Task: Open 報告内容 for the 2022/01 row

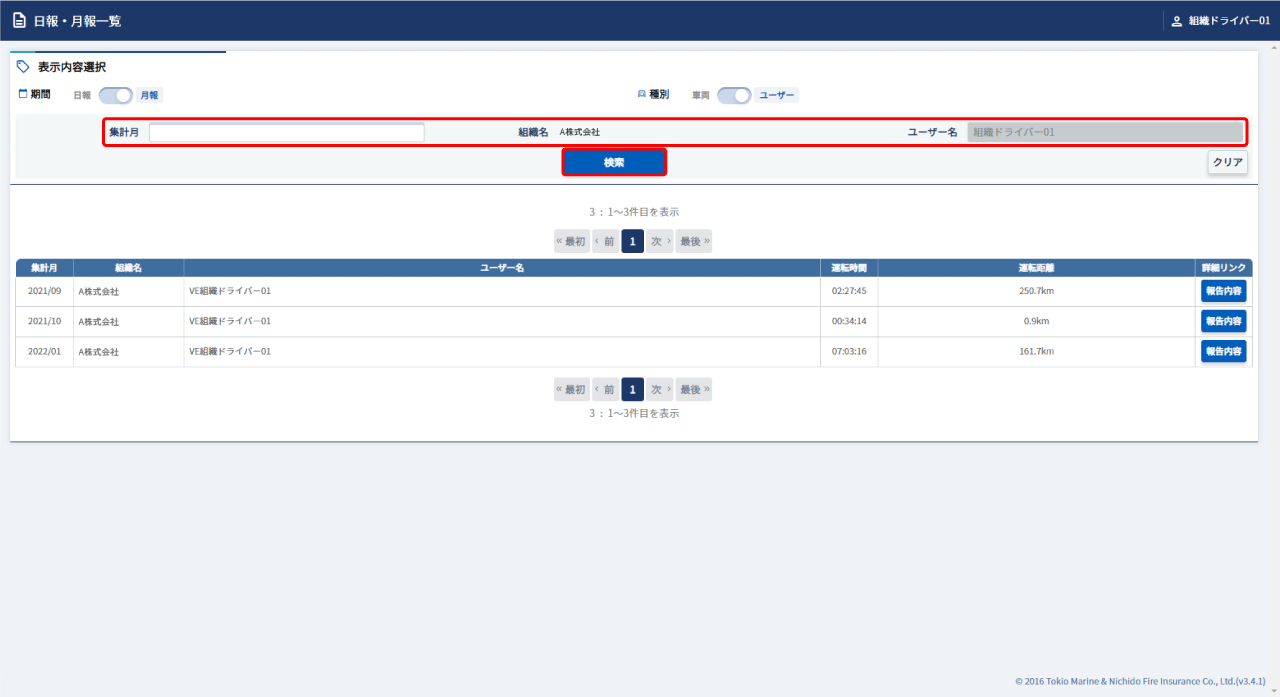Action: tap(1223, 351)
